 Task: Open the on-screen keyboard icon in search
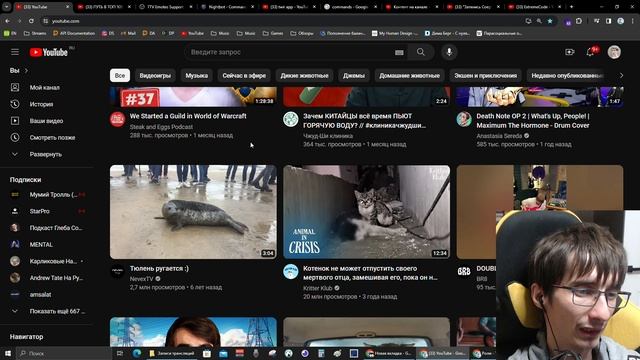tap(399, 52)
